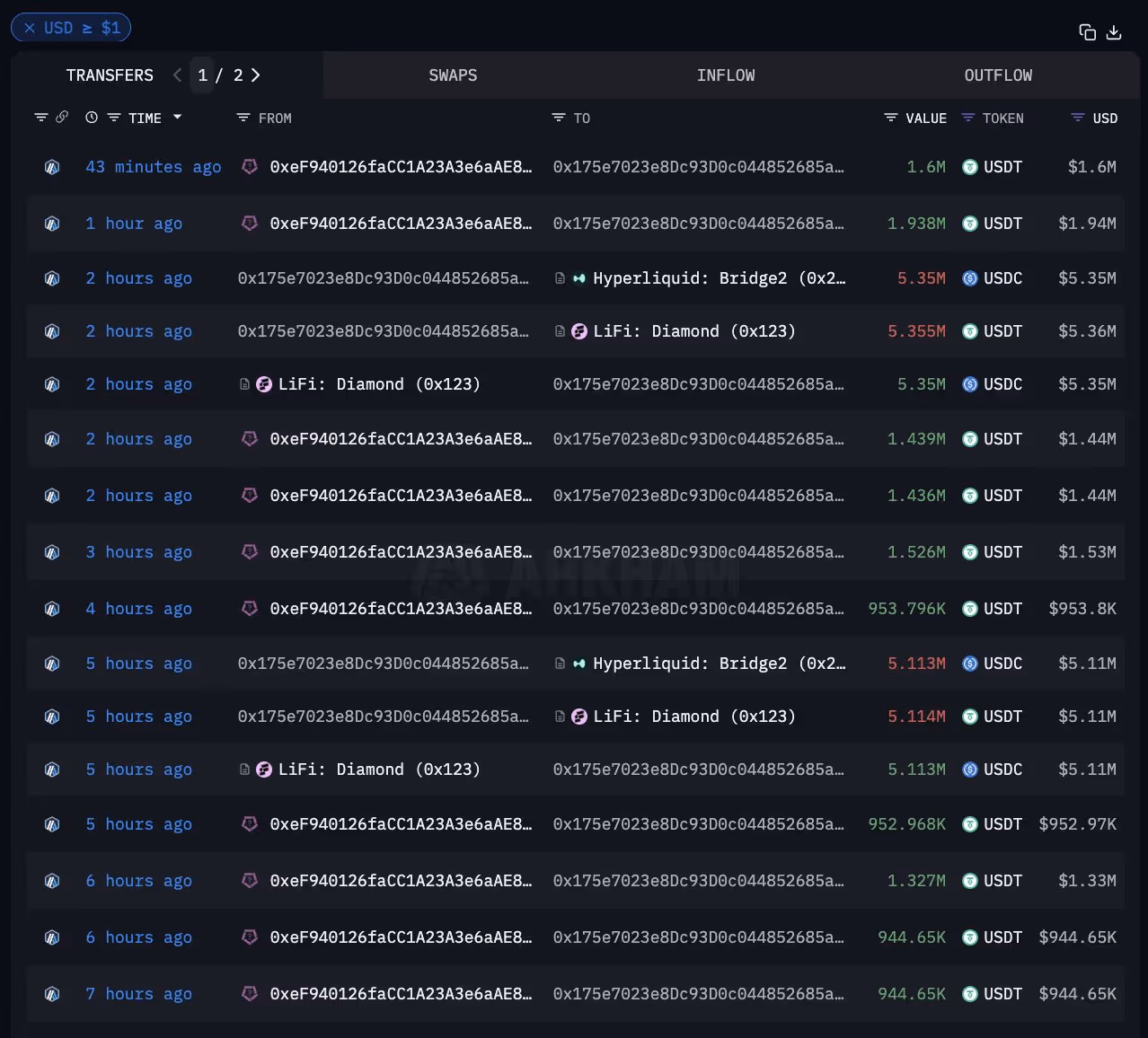The image size is (1148, 1038).
Task: Click address 0xeF940126faCC1A23A3e6aAE8 in second row
Action: coord(402,224)
